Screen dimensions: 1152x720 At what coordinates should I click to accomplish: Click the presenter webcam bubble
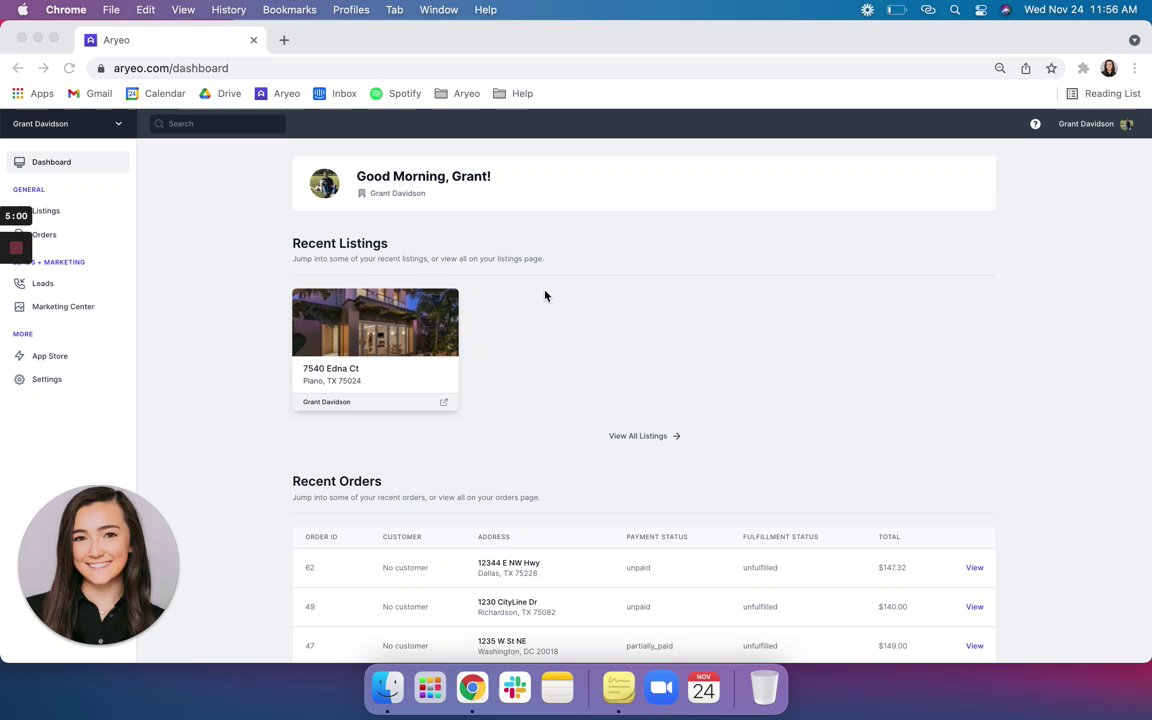click(x=98, y=565)
